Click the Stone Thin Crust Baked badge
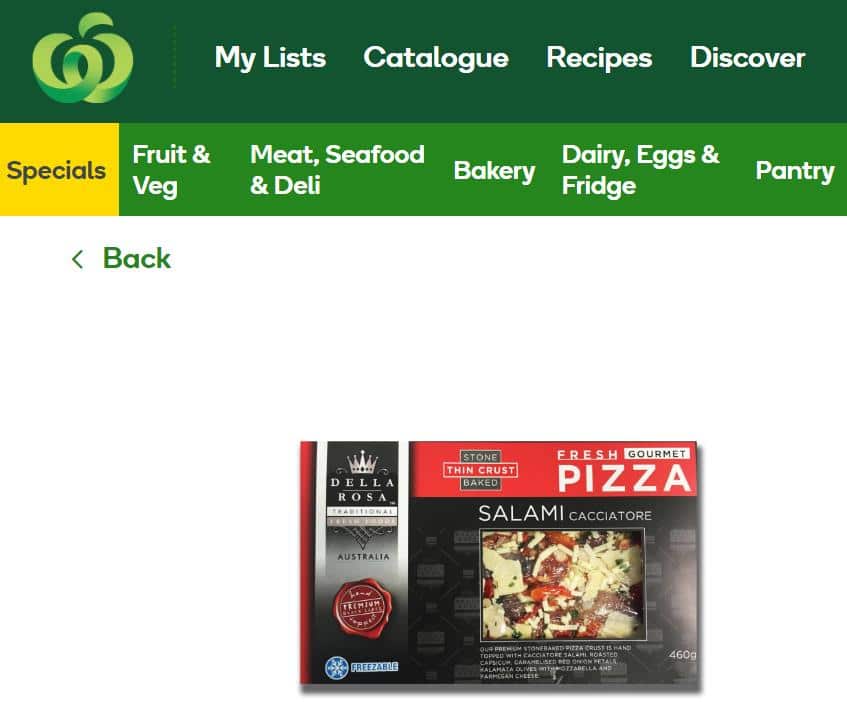The height and width of the screenshot is (702, 847). point(480,470)
